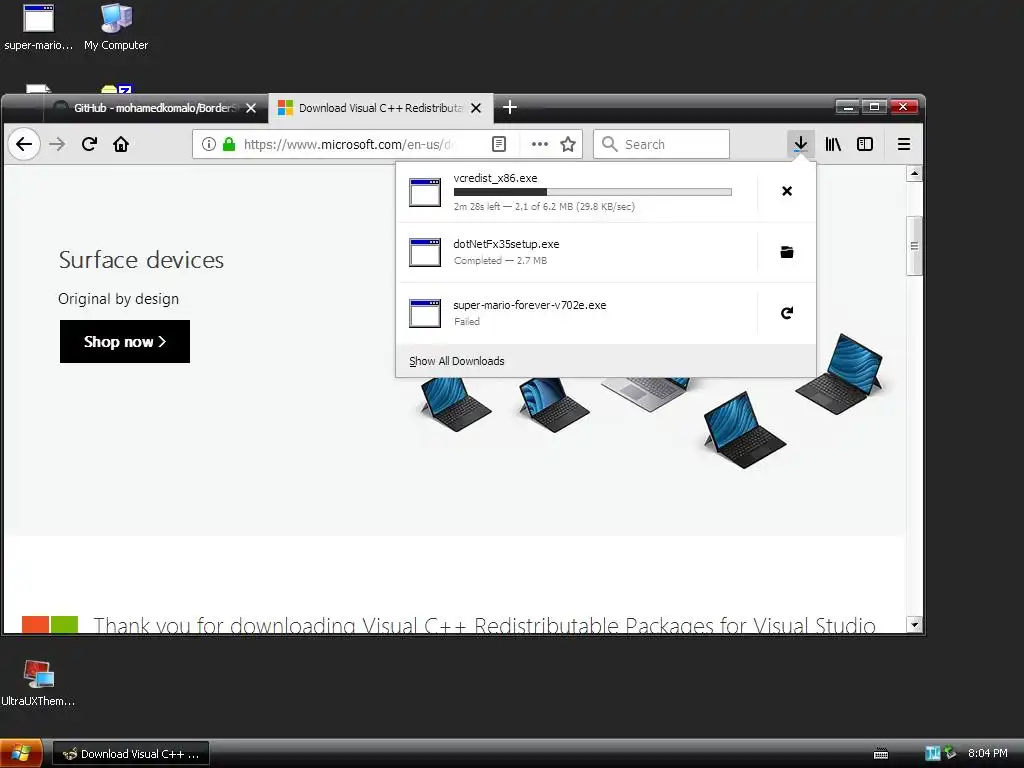
Task: Select the Download Visual C++ Redistributable tab
Action: pyautogui.click(x=381, y=108)
